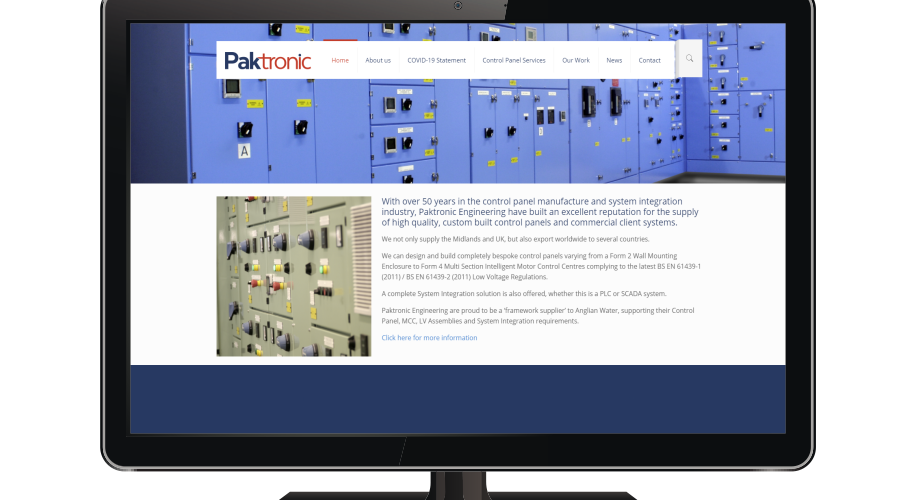This screenshot has width=900, height=500.
Task: Click 'A complete System Integration solution' sentence
Action: [x=524, y=293]
